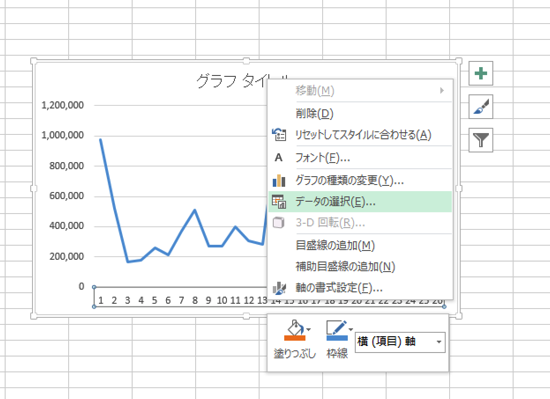Viewport: 550px width, 399px height.
Task: Click the 200,000 vertical axis label
Action: pyautogui.click(x=67, y=256)
